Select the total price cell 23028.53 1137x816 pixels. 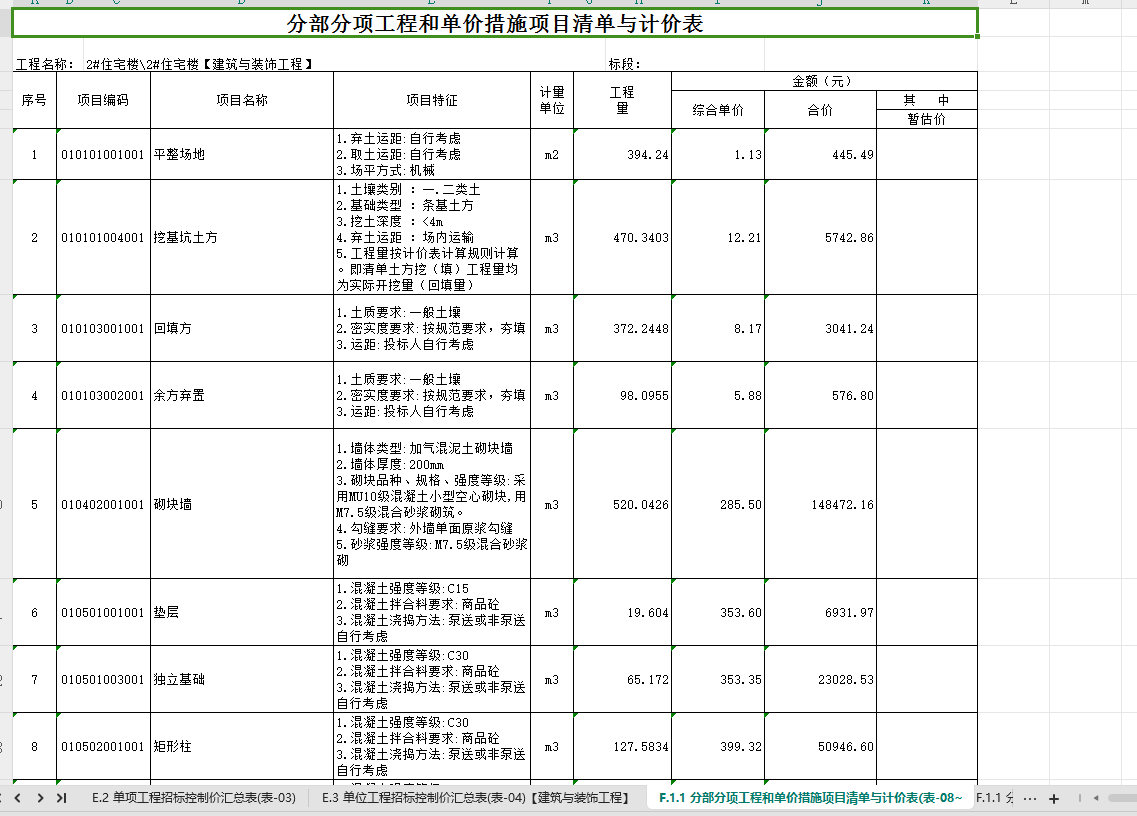point(820,680)
